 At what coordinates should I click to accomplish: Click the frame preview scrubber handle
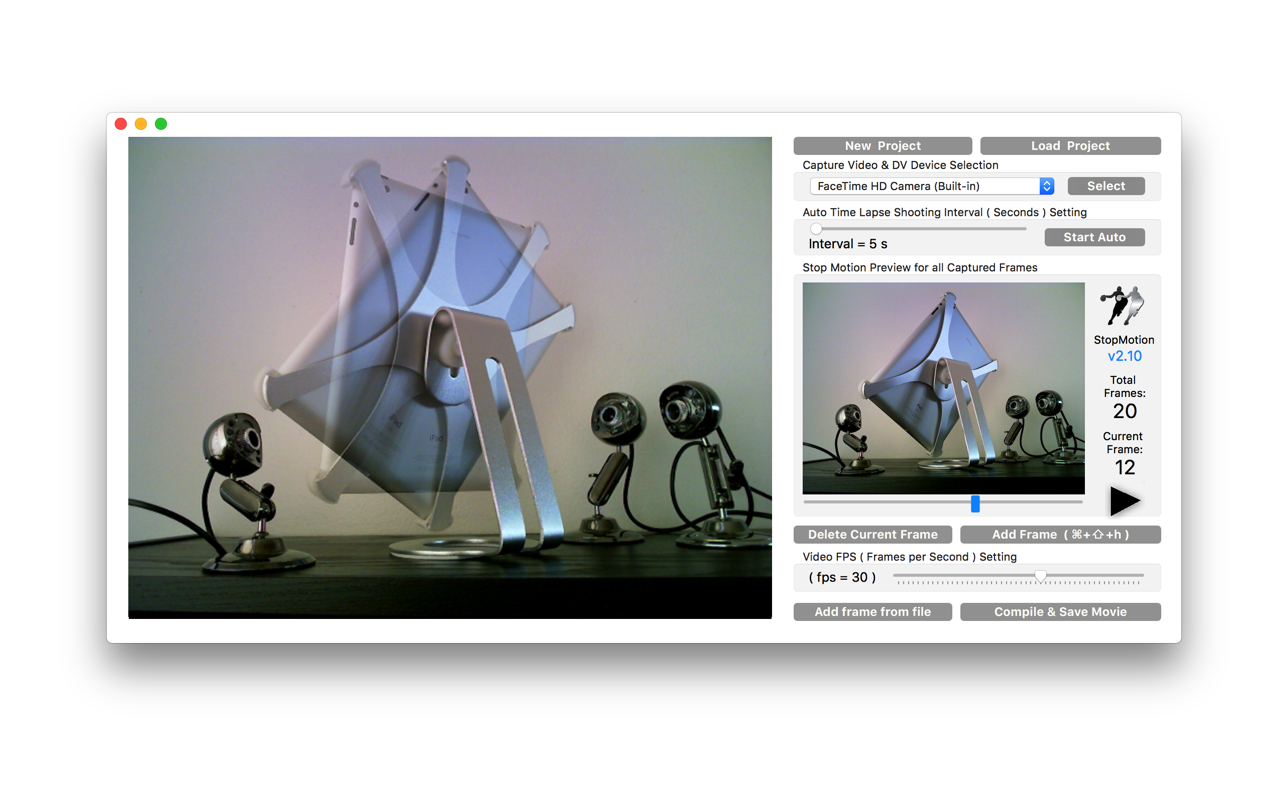tap(975, 503)
